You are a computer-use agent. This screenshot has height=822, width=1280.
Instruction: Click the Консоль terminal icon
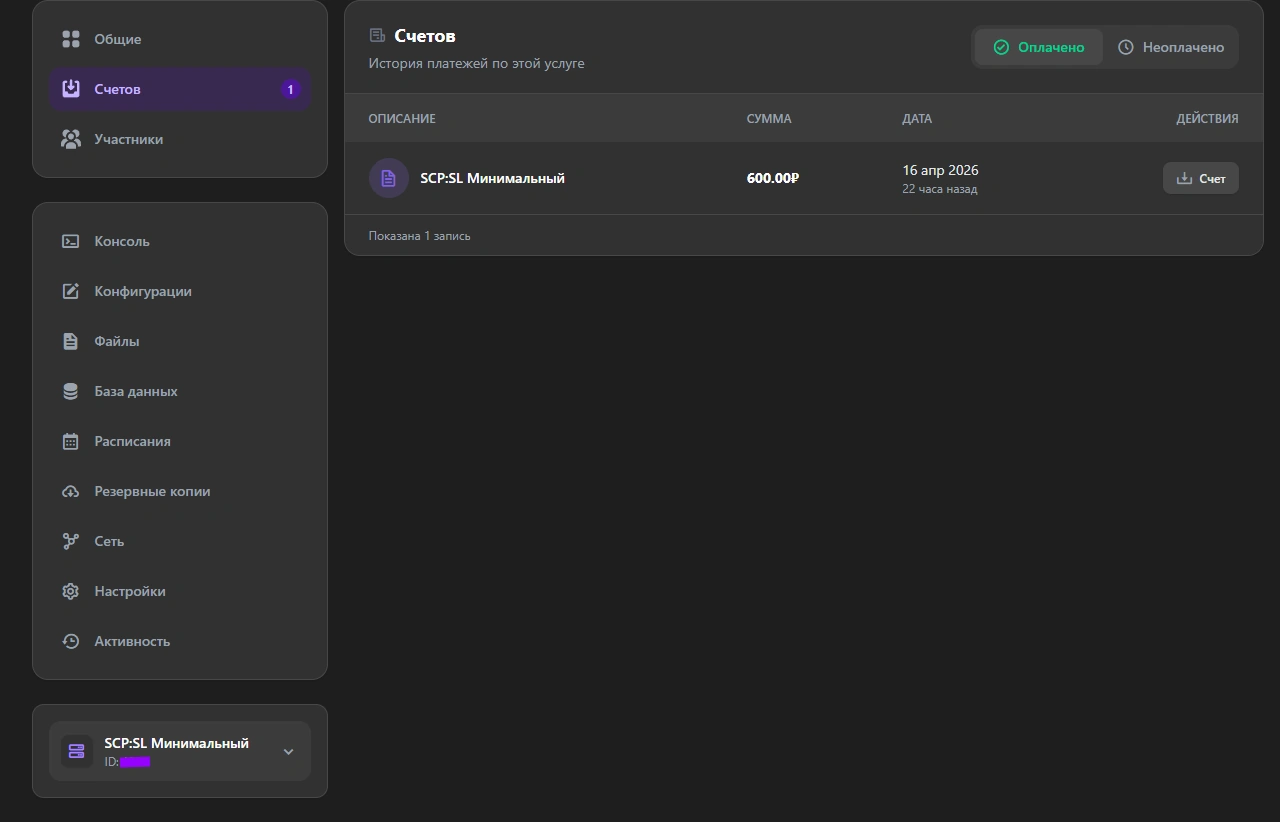click(x=70, y=241)
